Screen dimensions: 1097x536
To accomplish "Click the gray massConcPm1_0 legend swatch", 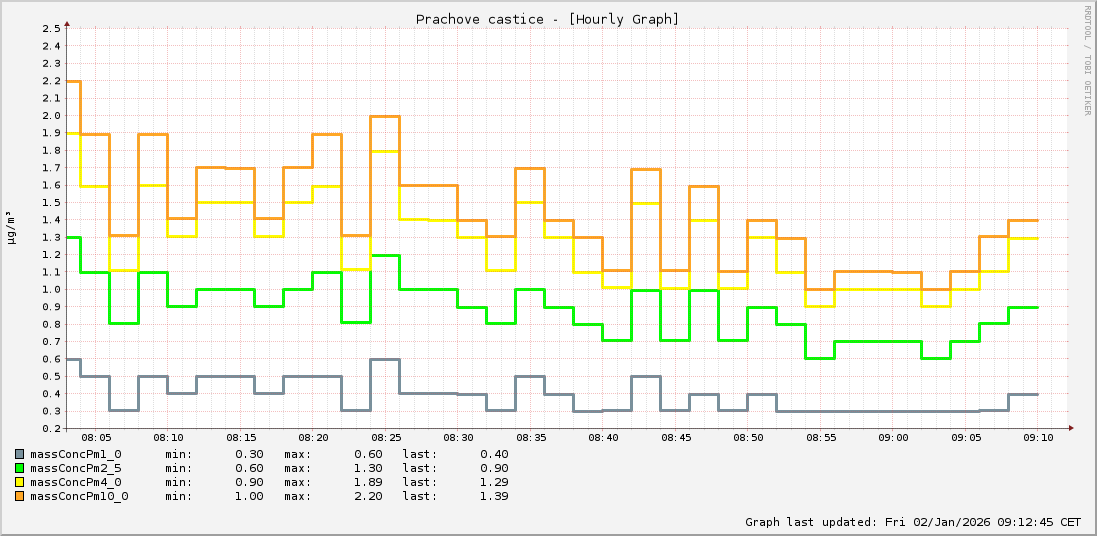I will [x=19, y=454].
